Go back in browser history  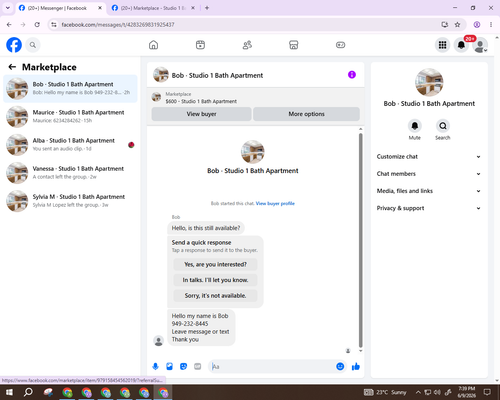[9, 25]
